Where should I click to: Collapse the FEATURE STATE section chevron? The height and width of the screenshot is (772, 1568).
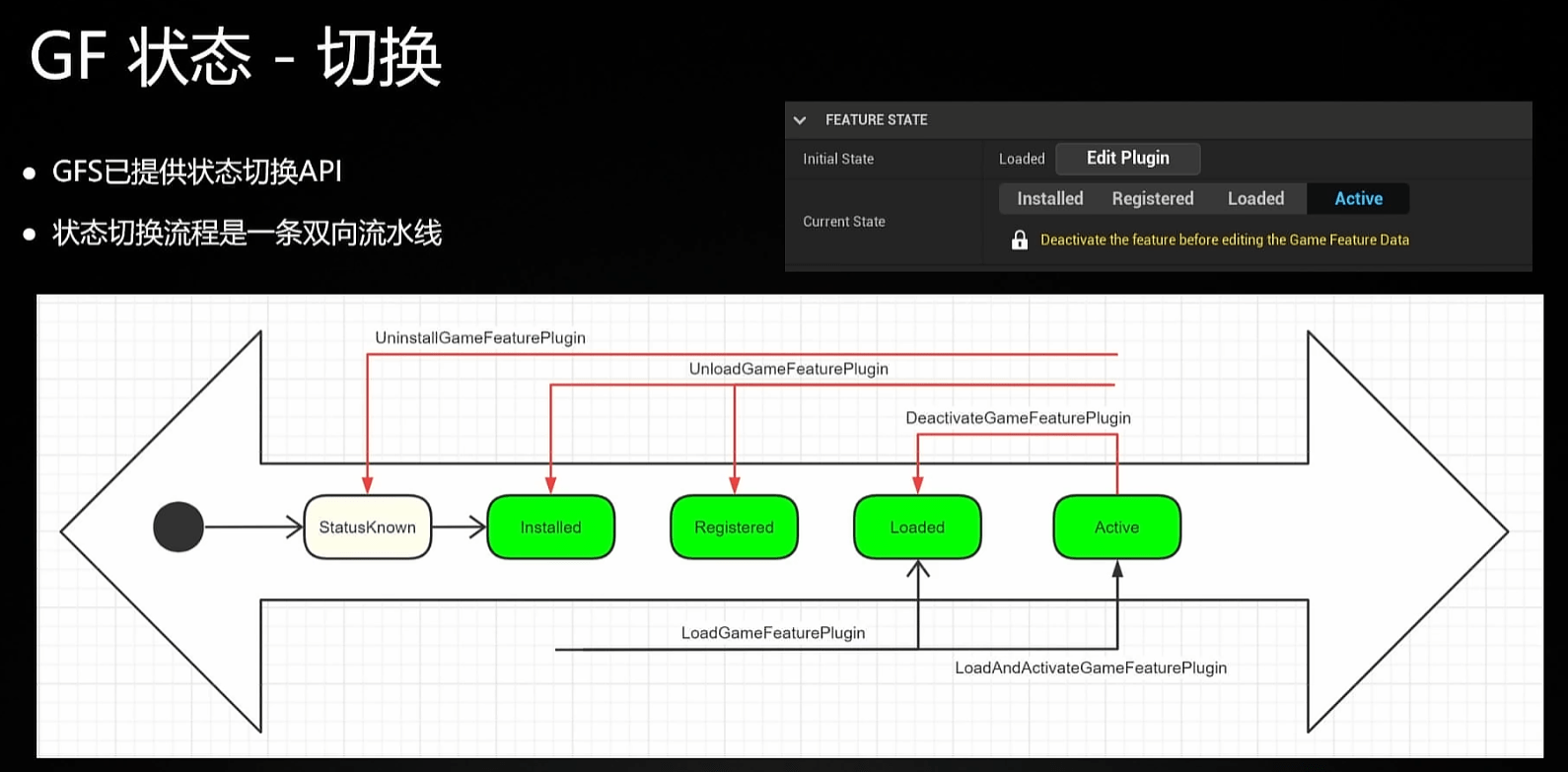coord(800,120)
